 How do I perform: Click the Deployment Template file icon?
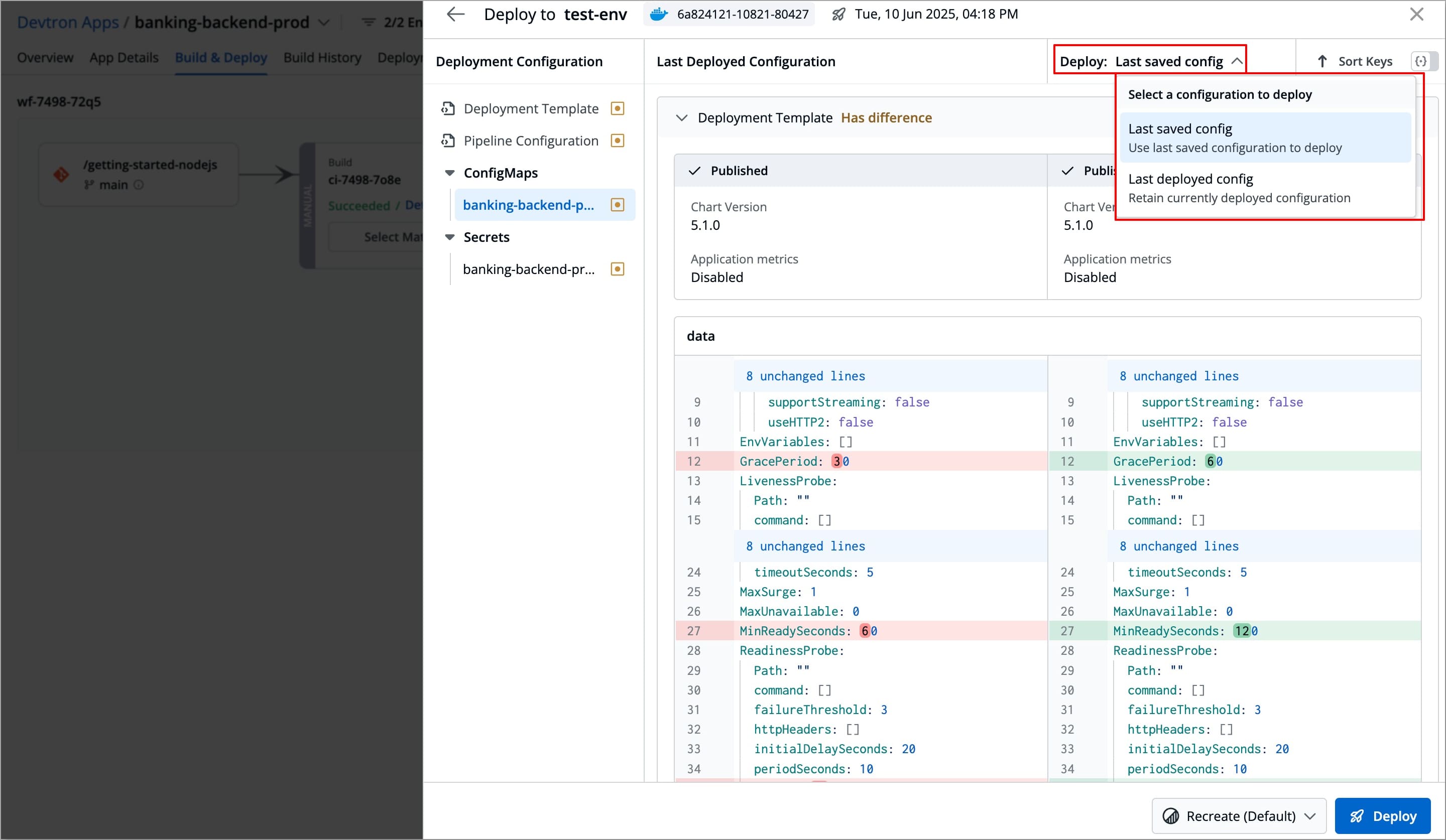(448, 109)
